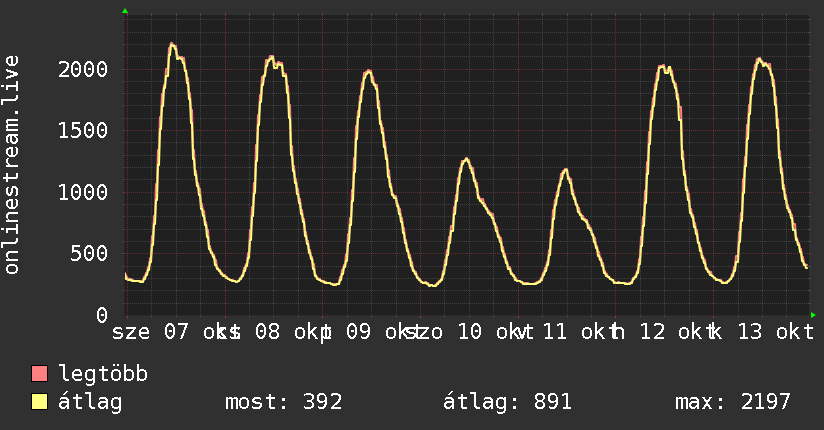Click the legtöbb legend label

103,374
